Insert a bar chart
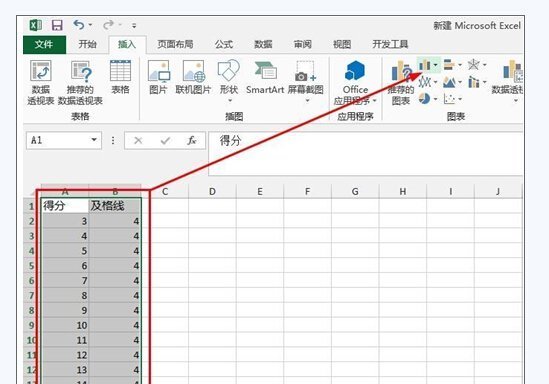 point(449,65)
